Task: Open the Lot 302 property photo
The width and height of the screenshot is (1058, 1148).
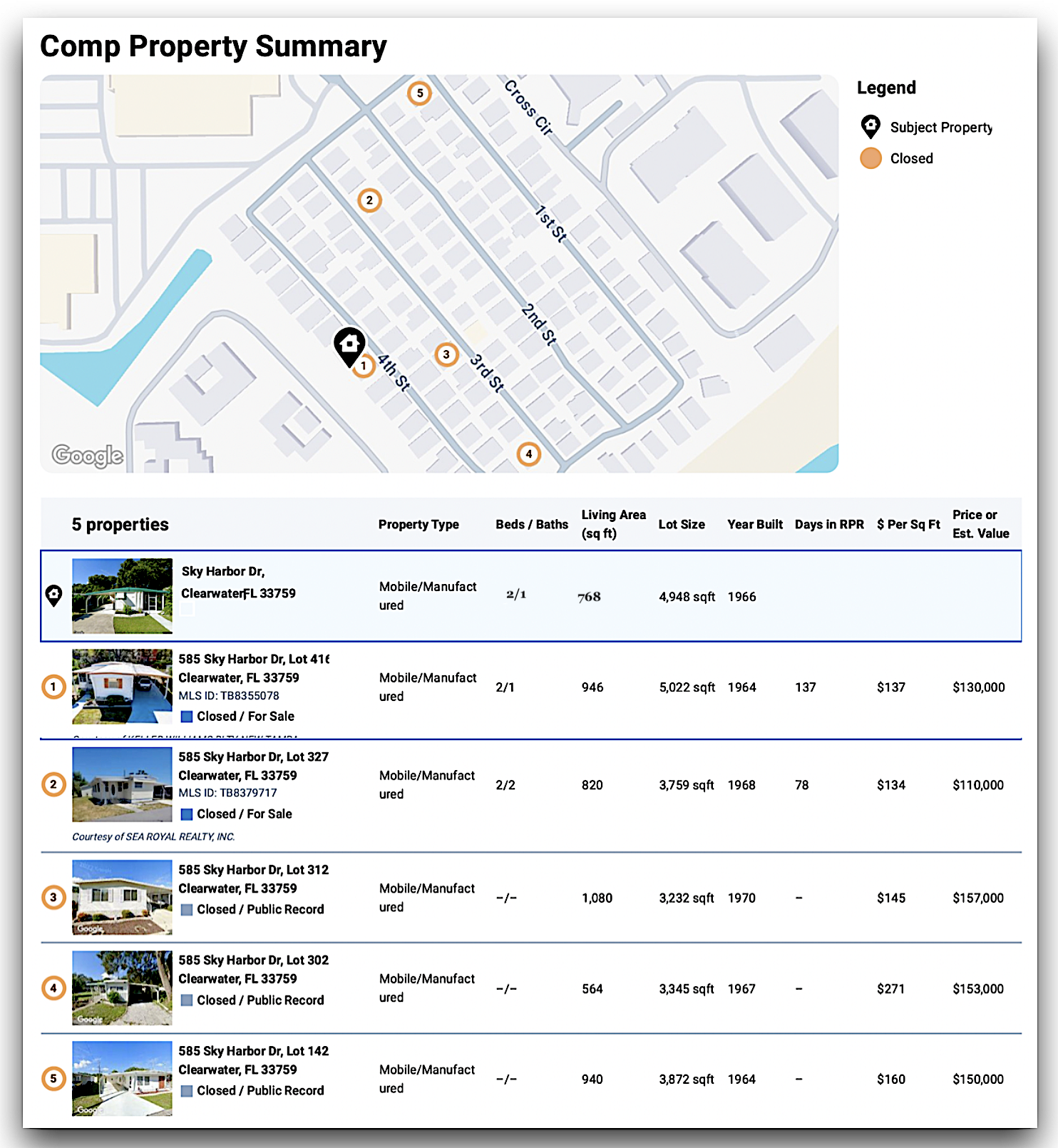Action: 122,988
